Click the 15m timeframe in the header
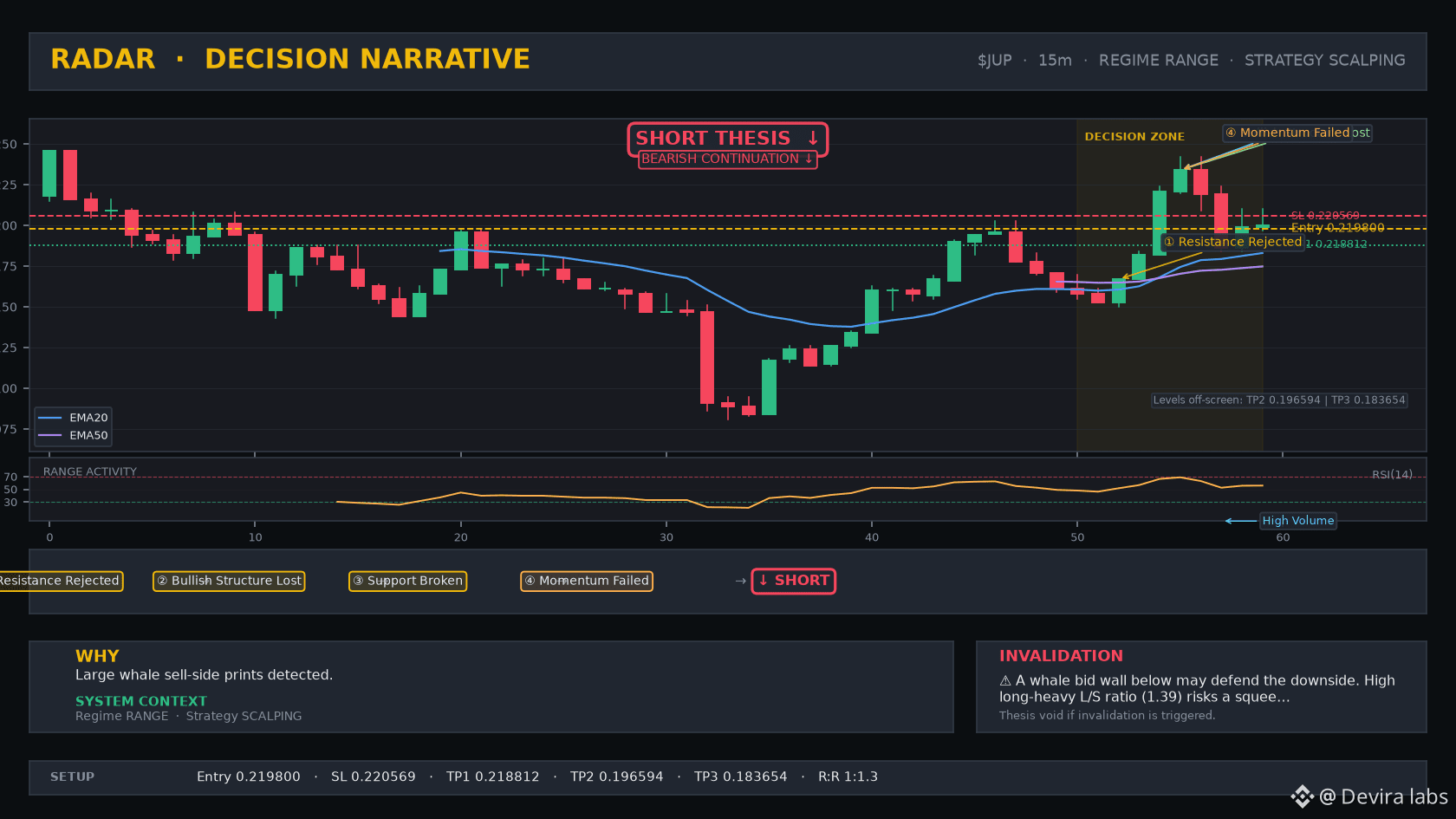 (x=1055, y=61)
